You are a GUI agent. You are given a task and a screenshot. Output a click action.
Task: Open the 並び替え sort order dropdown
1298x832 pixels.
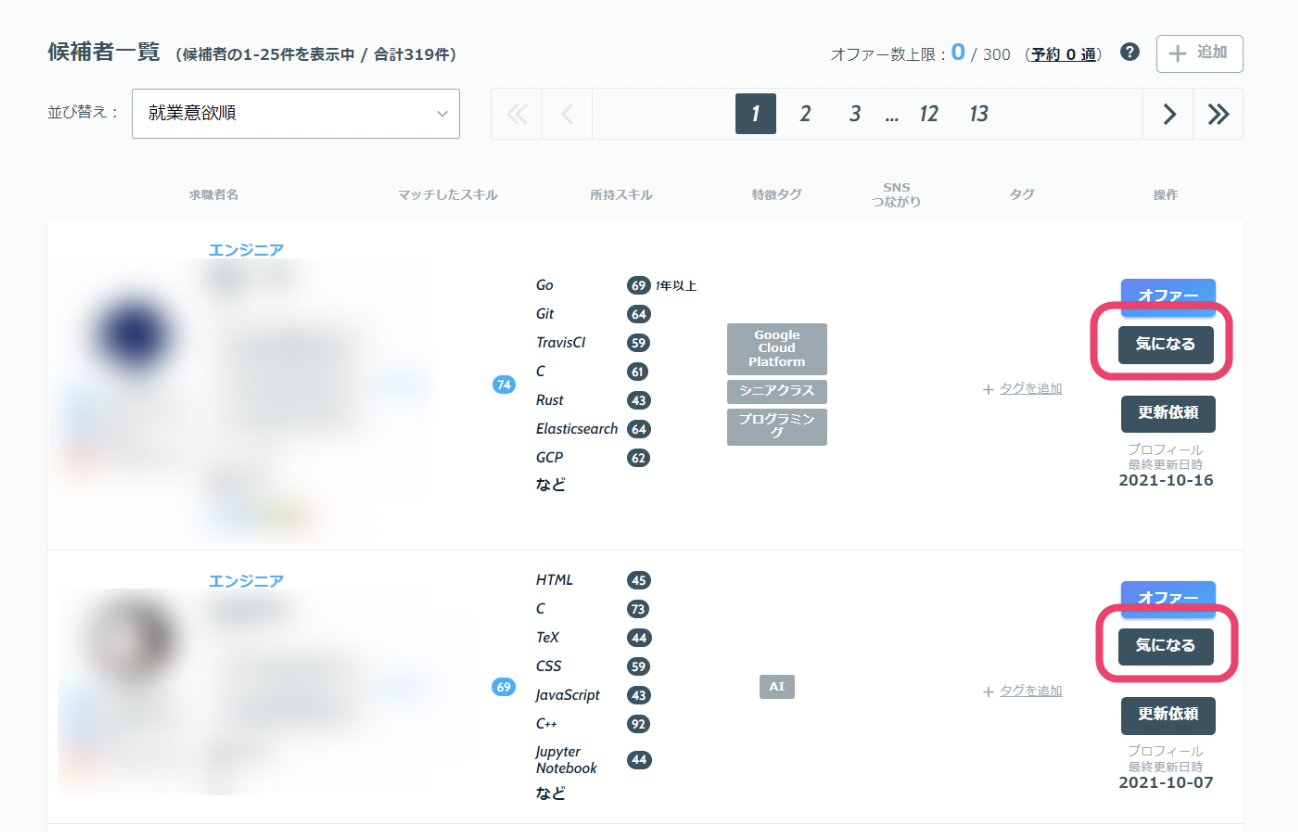[x=295, y=113]
